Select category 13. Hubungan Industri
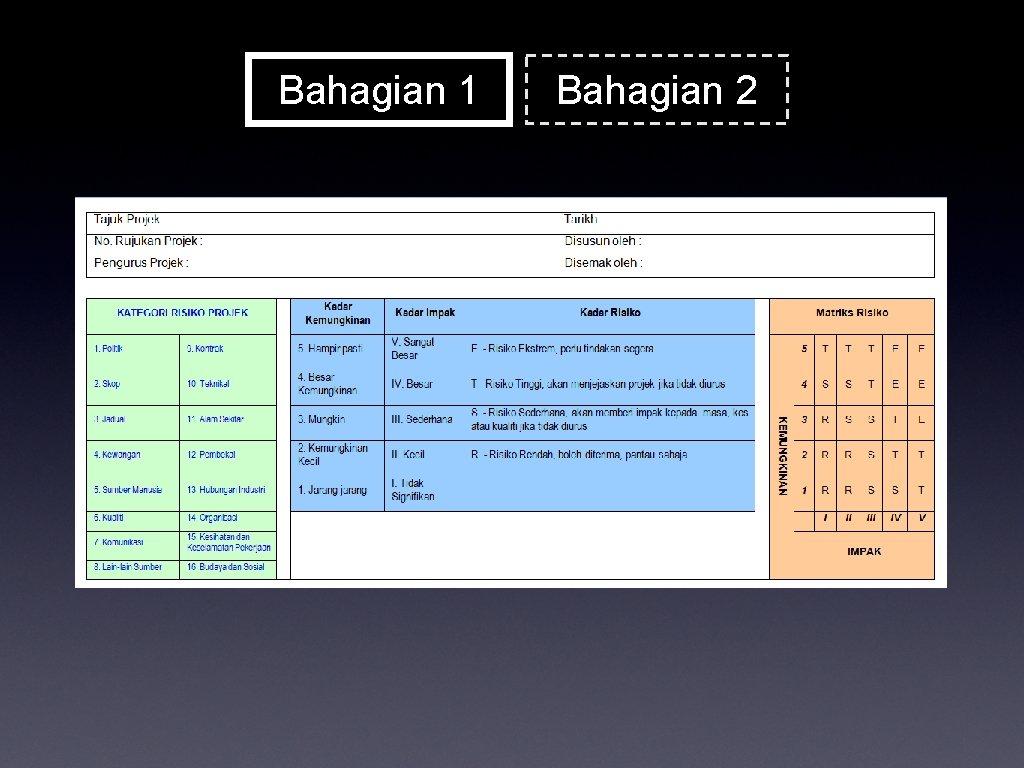Image resolution: width=1024 pixels, height=768 pixels. (x=226, y=490)
